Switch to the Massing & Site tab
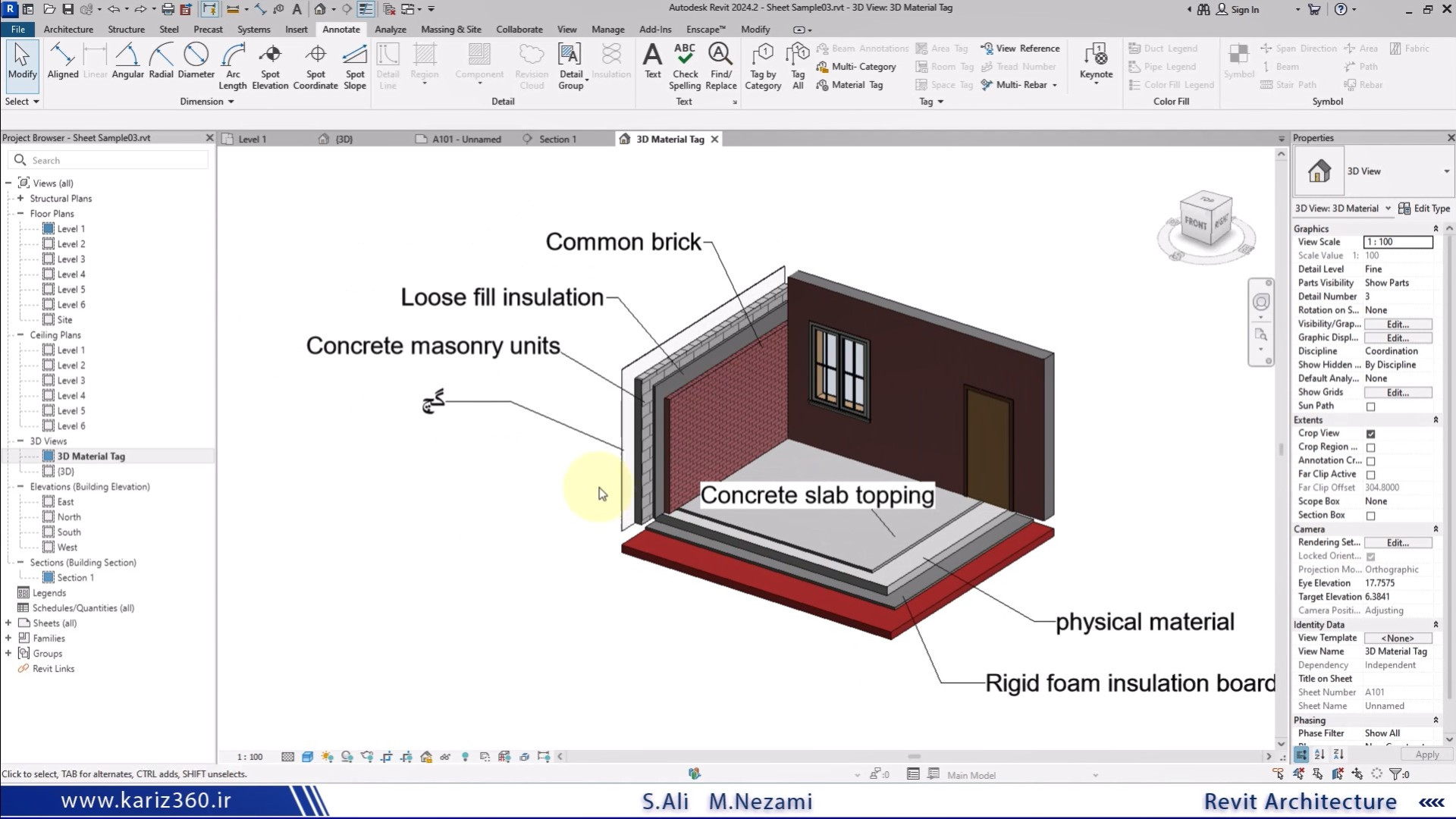1456x819 pixels. coord(450,30)
